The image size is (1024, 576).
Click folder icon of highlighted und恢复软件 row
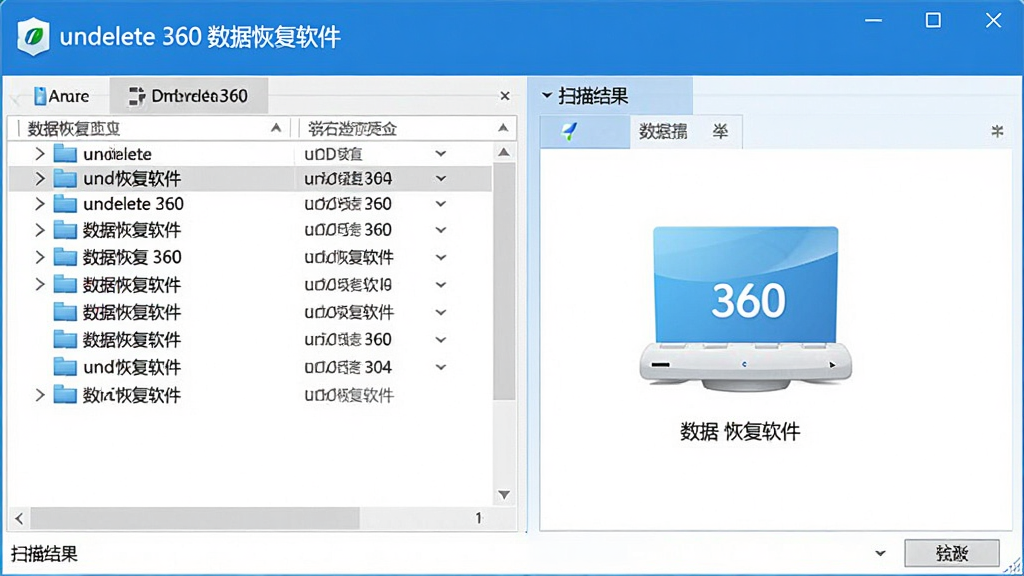[65, 178]
